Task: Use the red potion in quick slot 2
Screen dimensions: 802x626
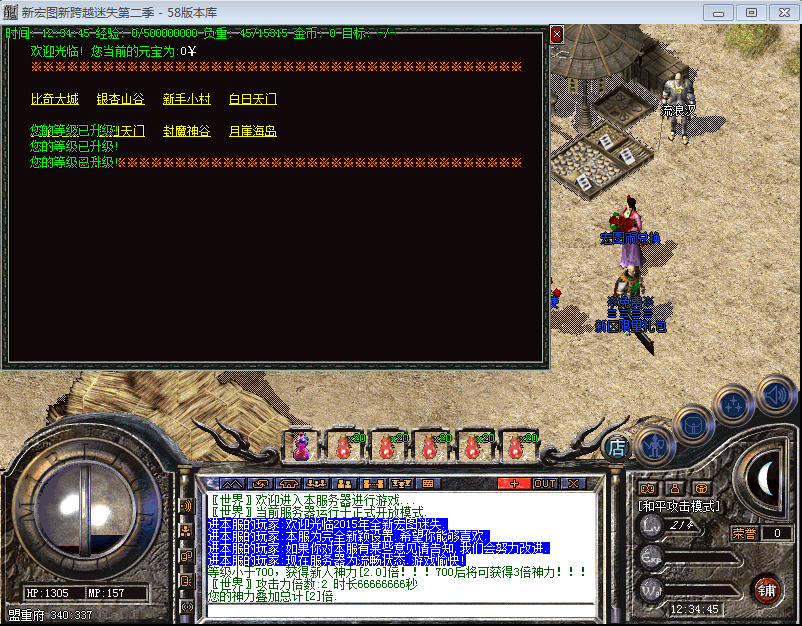Action: coord(344,446)
